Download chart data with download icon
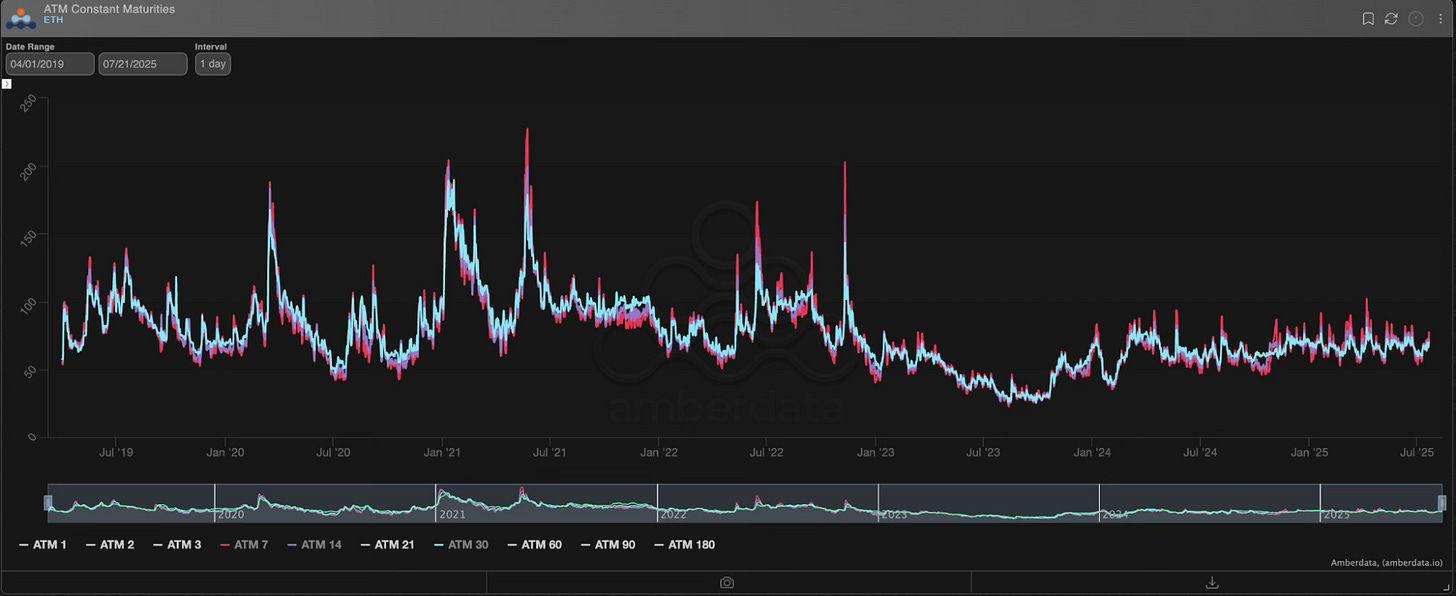This screenshot has height=596, width=1456. point(1212,582)
